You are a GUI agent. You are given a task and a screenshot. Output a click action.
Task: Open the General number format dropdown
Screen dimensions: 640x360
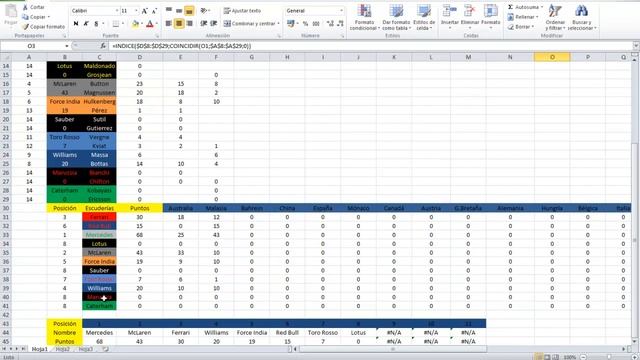point(341,11)
